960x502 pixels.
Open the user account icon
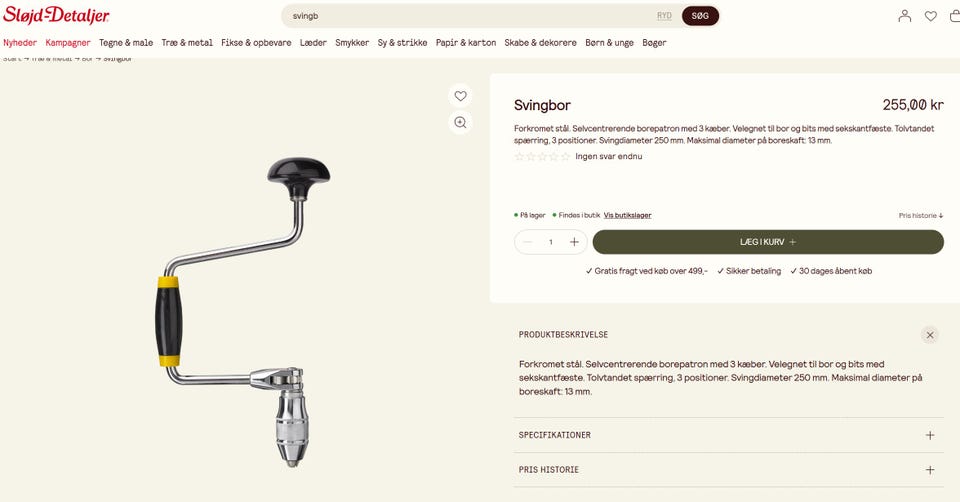tap(904, 16)
